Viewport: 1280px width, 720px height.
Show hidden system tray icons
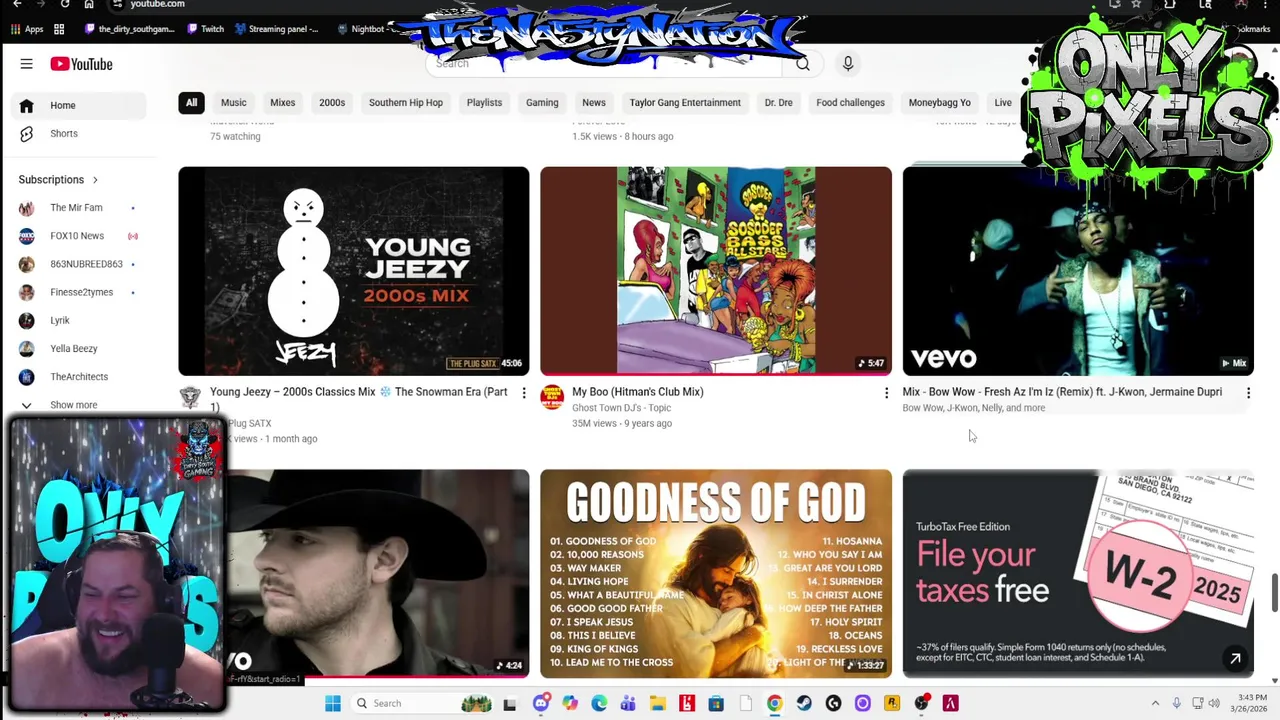coord(1155,703)
